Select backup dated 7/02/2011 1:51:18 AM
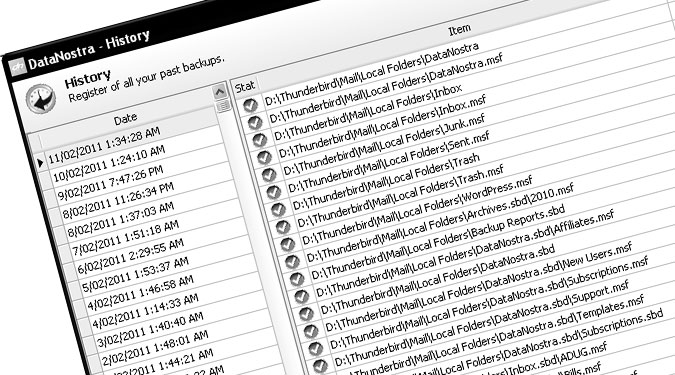 click(x=125, y=238)
